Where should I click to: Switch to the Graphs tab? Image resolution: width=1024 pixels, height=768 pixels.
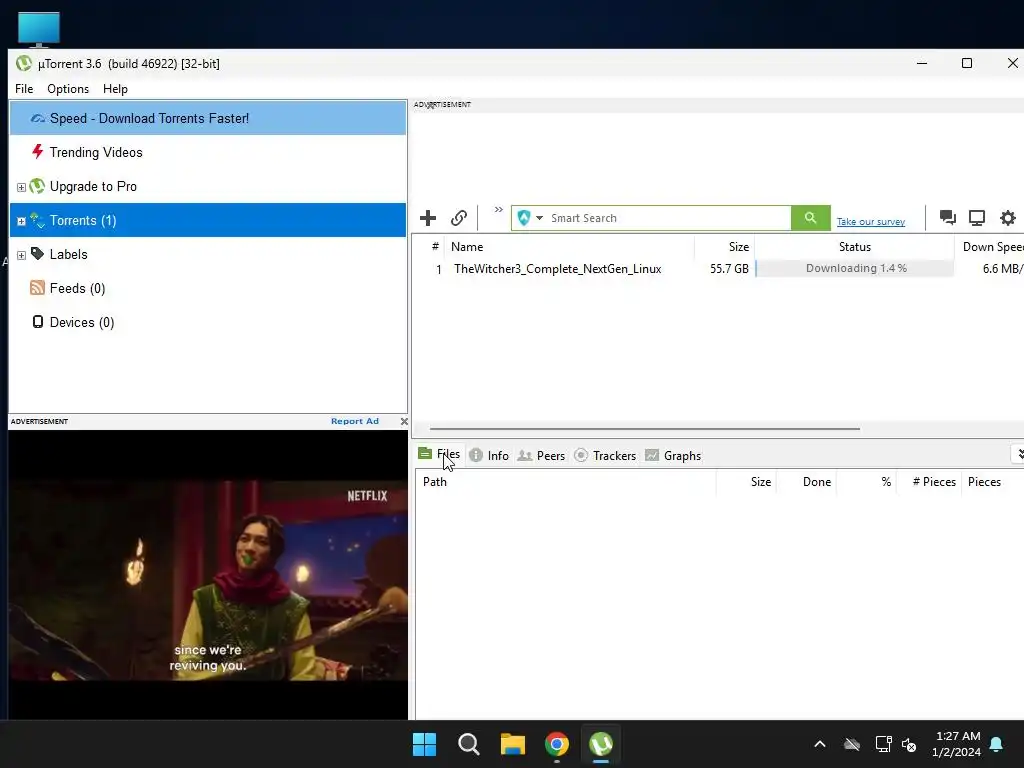(x=673, y=455)
